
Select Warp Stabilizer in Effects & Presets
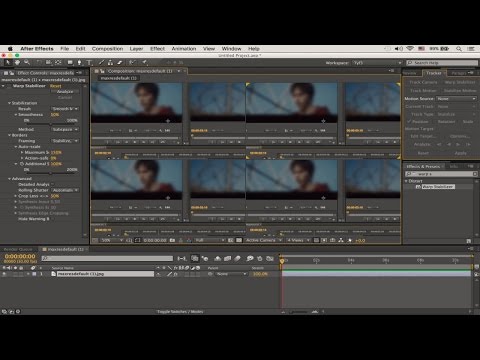click(438, 187)
